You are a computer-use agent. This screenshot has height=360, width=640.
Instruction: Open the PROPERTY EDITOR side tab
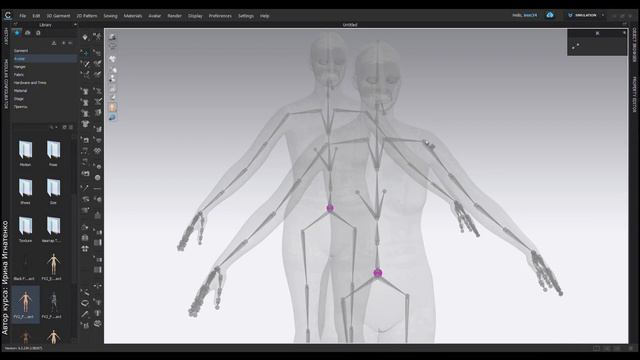click(634, 94)
